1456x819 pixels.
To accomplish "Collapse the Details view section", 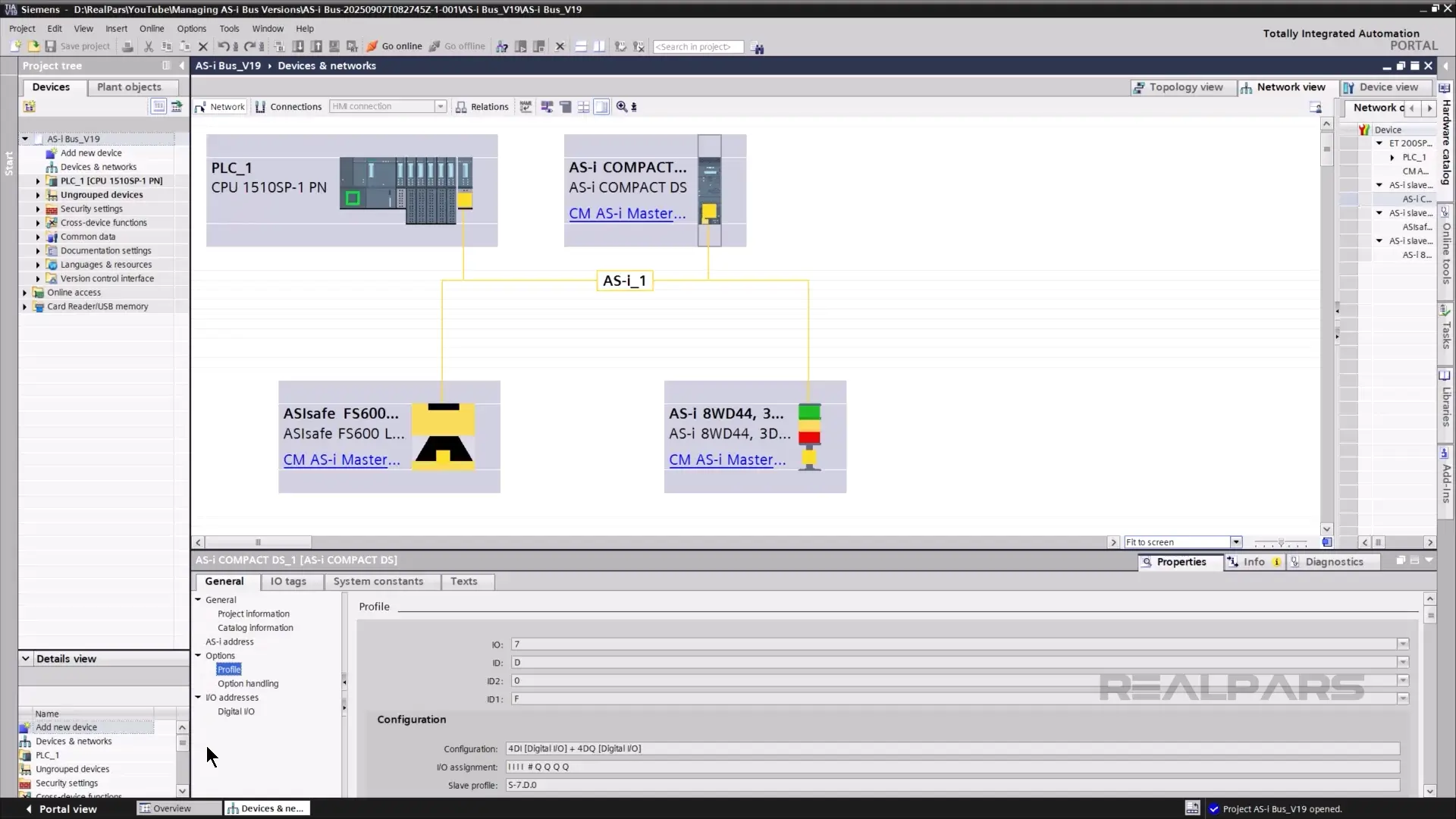I will coord(26,658).
